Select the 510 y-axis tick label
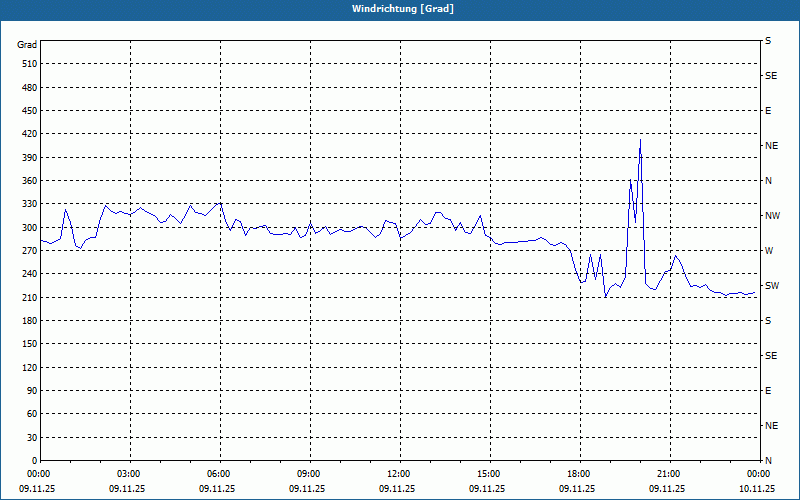 (x=30, y=64)
